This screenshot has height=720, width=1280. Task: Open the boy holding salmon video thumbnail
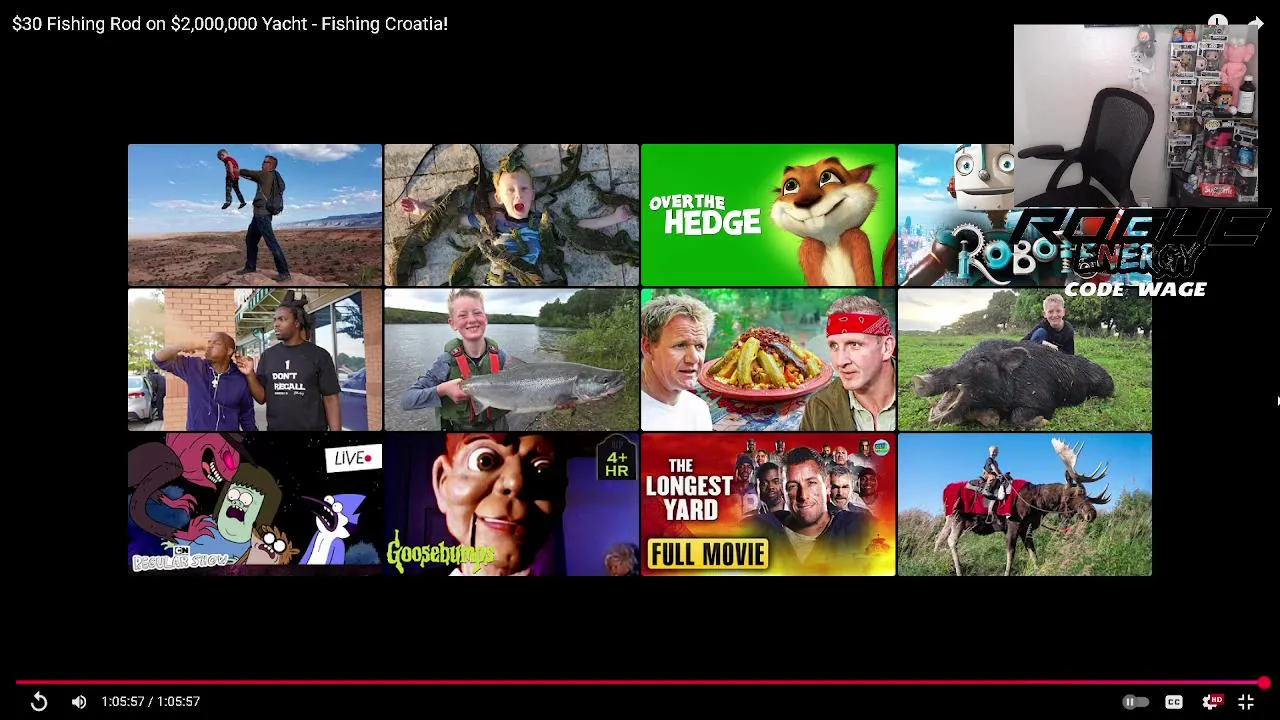pyautogui.click(x=511, y=360)
